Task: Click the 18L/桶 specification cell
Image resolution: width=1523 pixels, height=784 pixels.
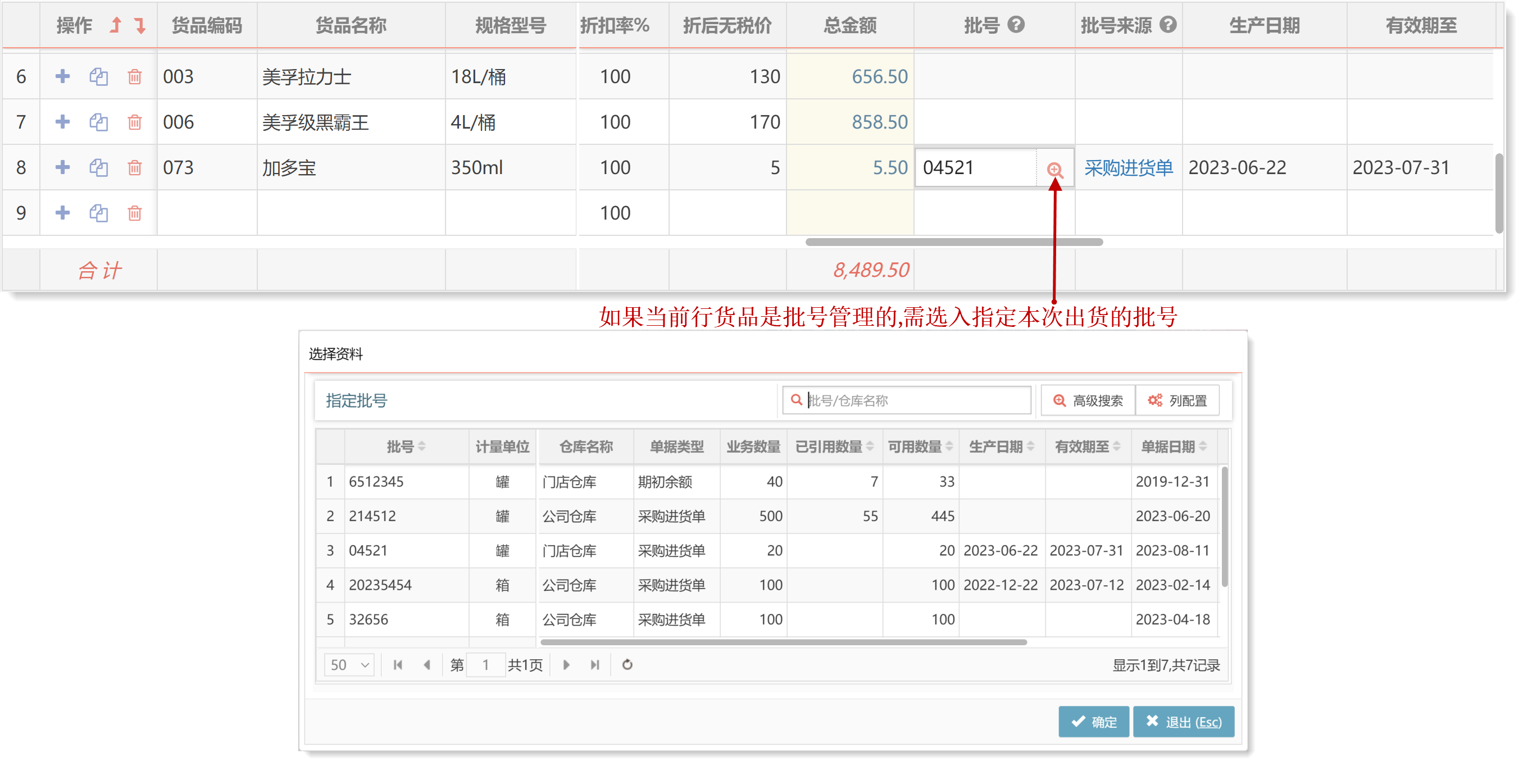Action: click(511, 76)
